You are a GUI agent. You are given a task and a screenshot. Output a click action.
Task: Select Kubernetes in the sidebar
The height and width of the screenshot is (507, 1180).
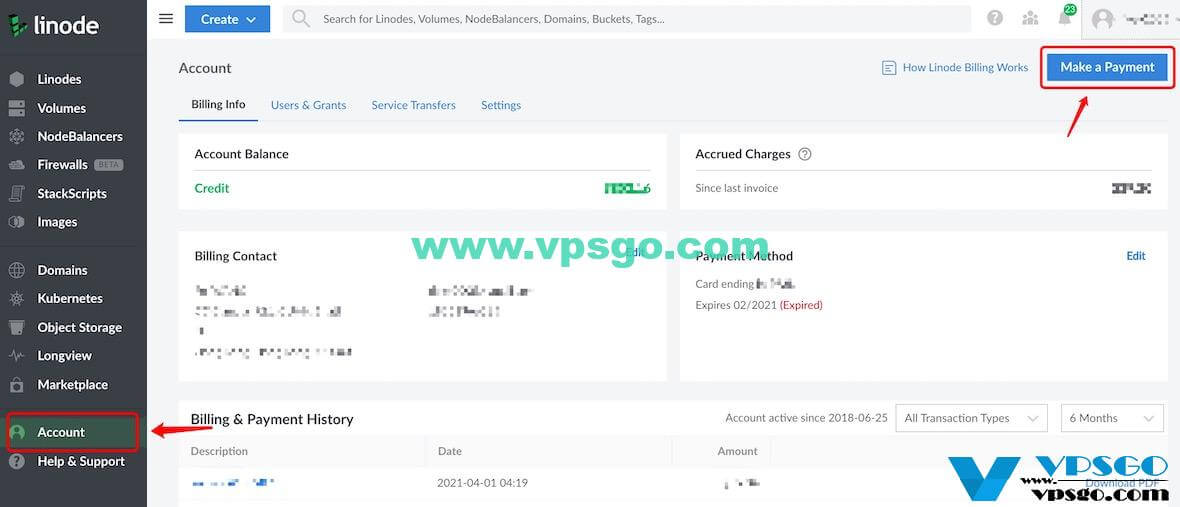point(70,299)
